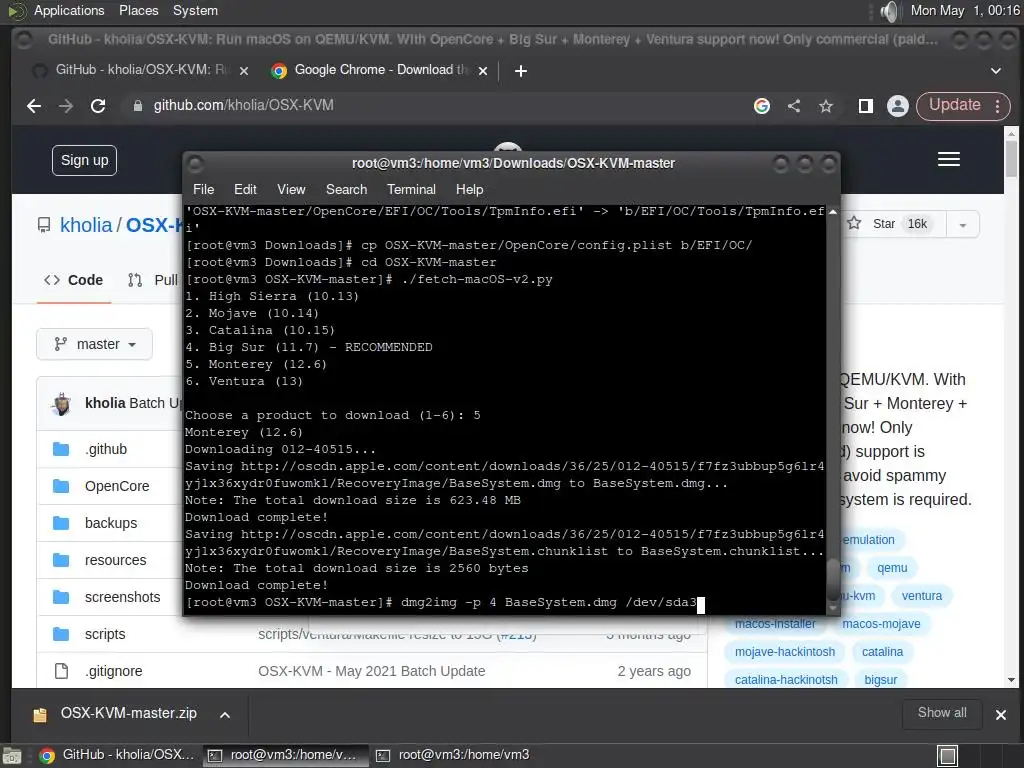
Task: Open Chrome's three-dot menu
Action: [x=998, y=106]
